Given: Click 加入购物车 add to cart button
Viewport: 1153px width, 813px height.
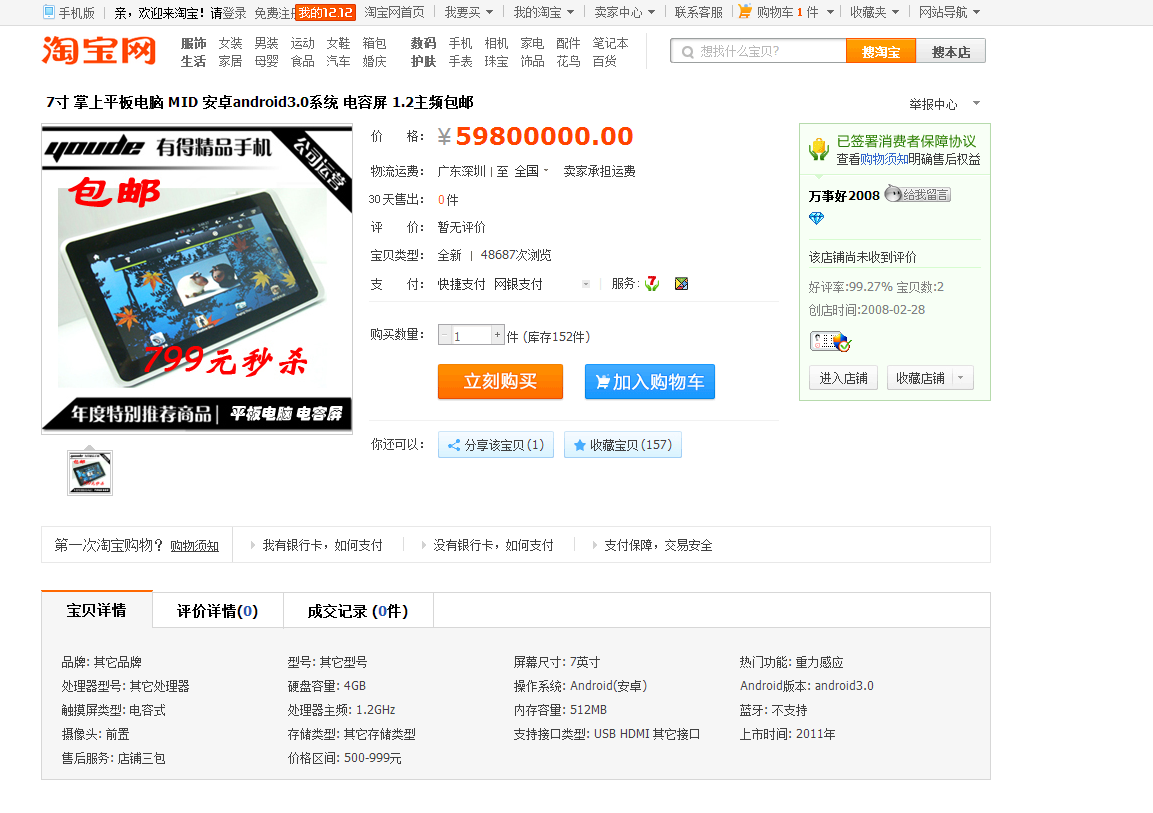Looking at the screenshot, I should point(649,382).
